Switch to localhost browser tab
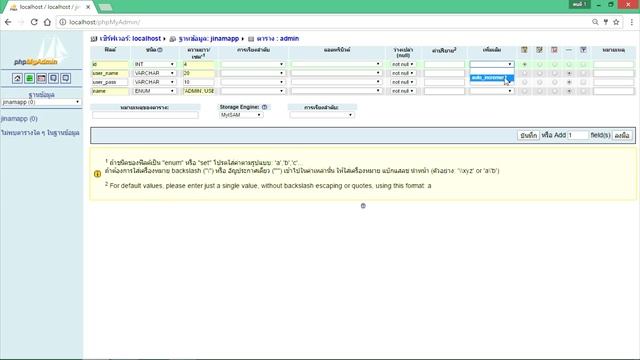Viewport: 640px width, 360px height. coord(49,7)
